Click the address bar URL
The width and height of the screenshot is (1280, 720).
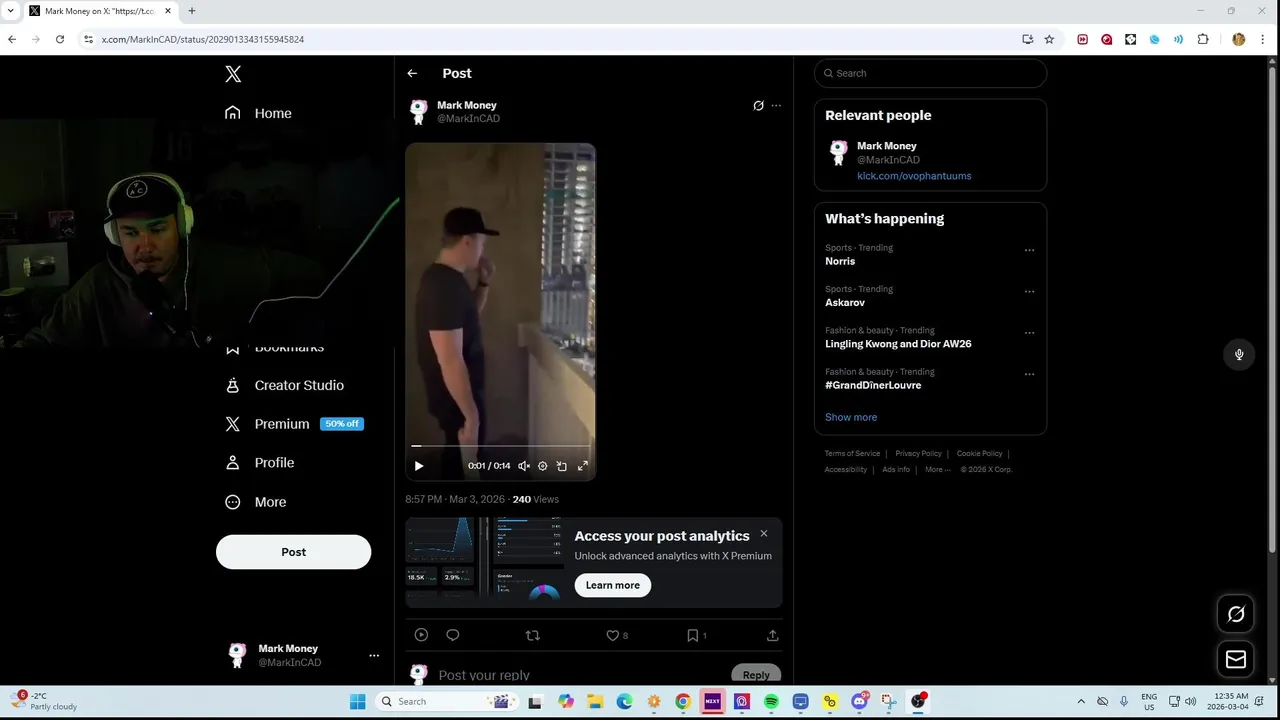[x=203, y=39]
